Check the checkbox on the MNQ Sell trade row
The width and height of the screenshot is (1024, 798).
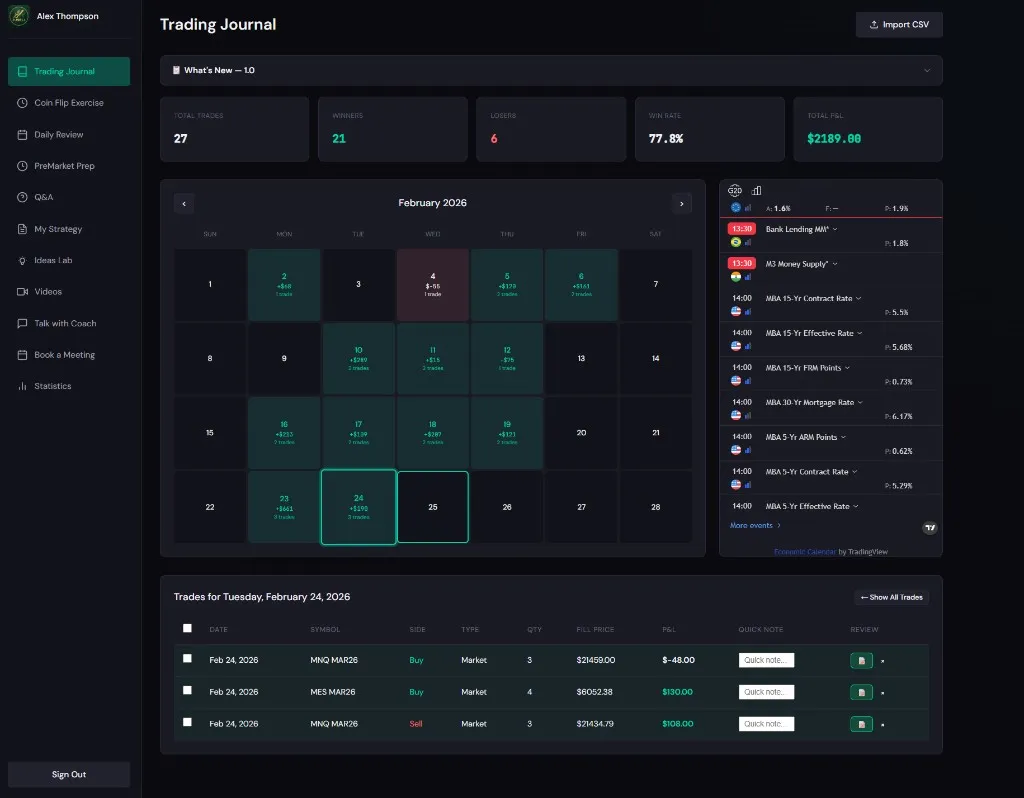coord(187,723)
